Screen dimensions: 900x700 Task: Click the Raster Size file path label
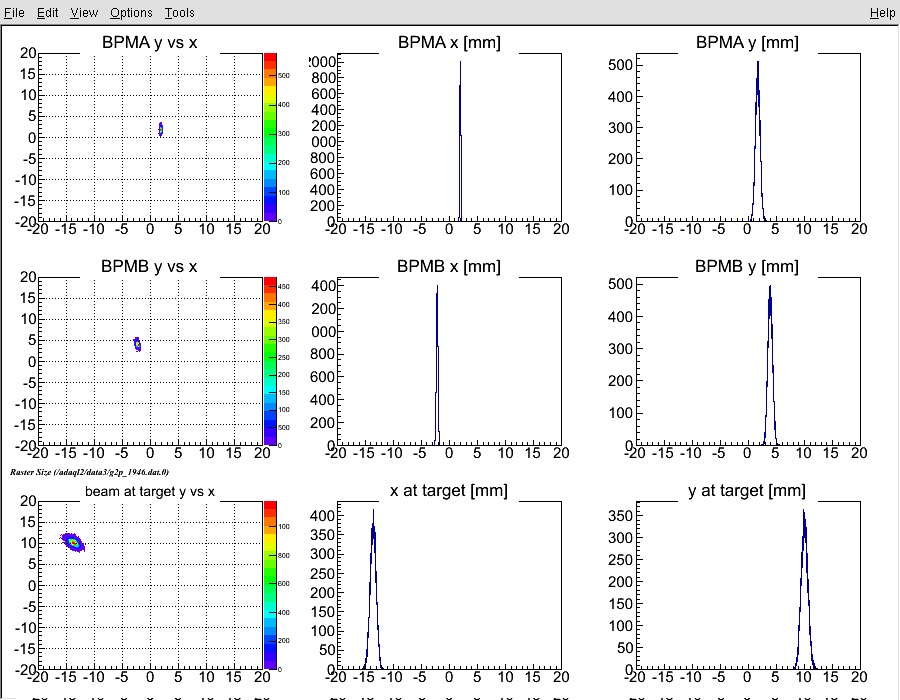[x=89, y=472]
